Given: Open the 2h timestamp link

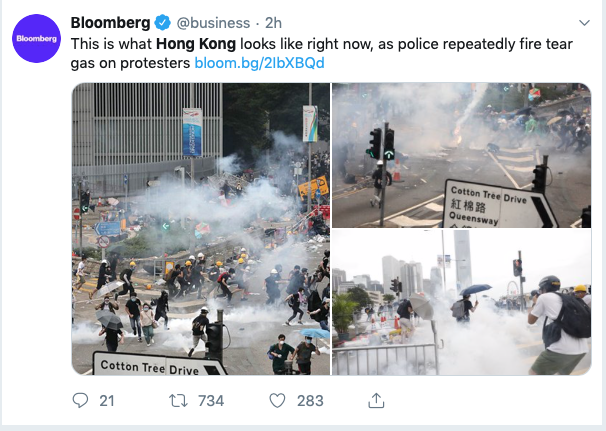Looking at the screenshot, I should [273, 23].
